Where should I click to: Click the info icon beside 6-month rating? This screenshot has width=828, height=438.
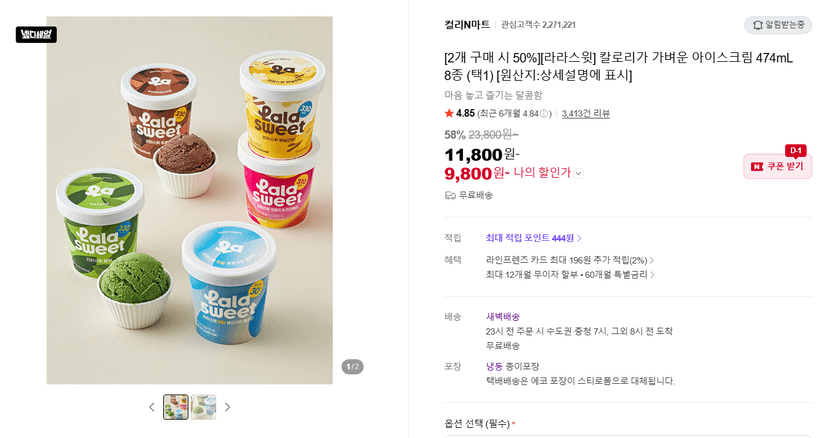pos(543,114)
